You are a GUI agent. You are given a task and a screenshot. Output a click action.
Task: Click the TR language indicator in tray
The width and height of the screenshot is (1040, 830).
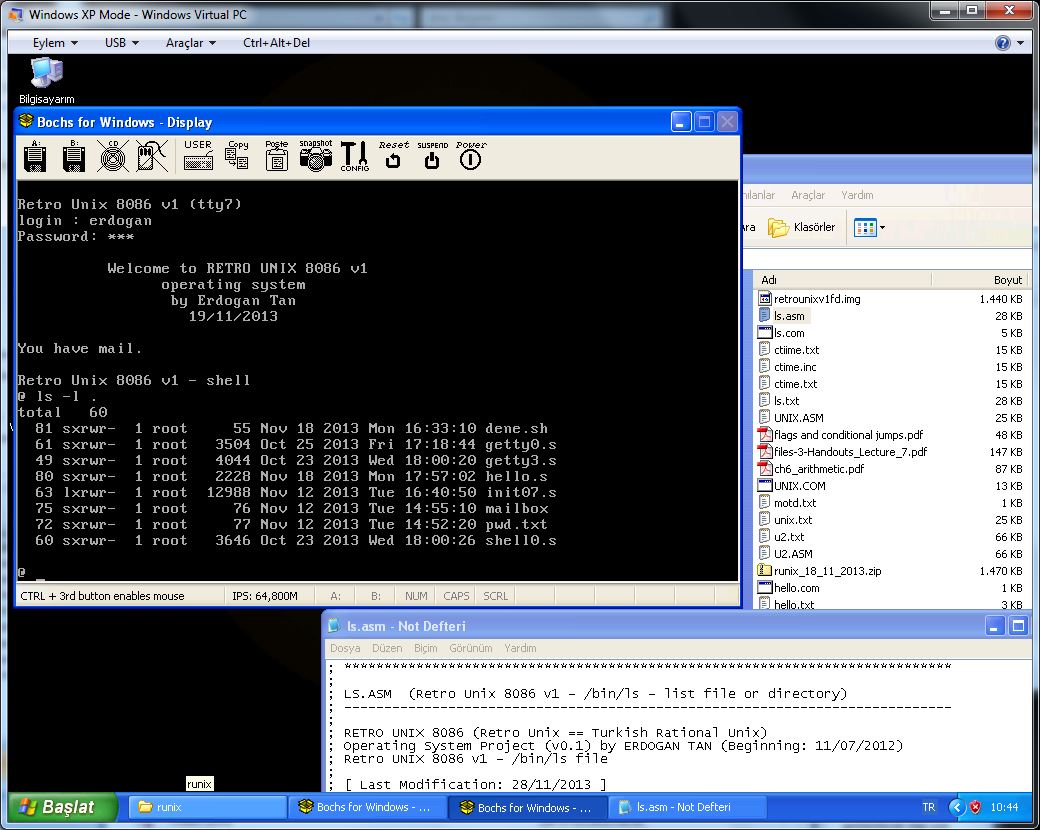point(928,807)
